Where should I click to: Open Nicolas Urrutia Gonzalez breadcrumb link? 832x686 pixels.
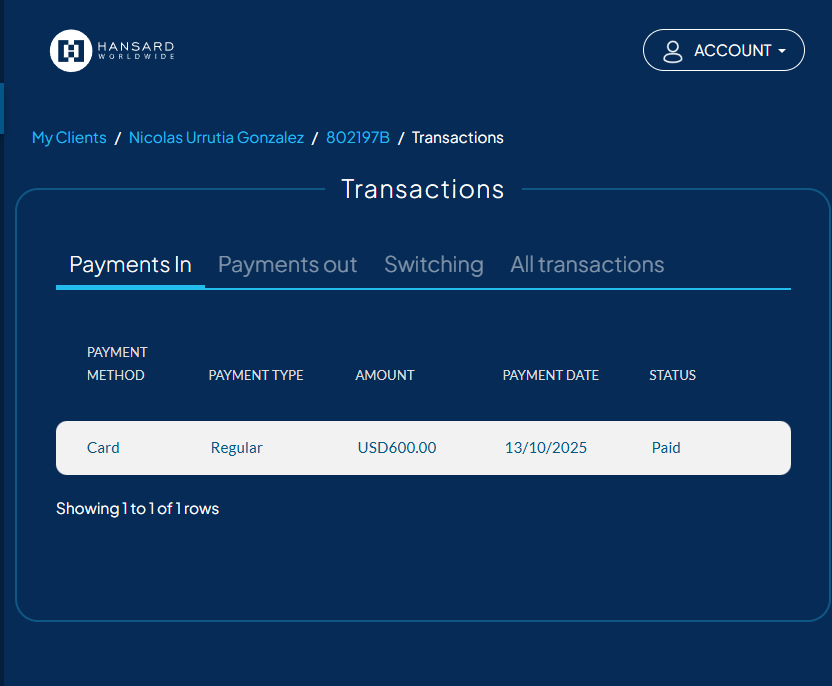[216, 138]
